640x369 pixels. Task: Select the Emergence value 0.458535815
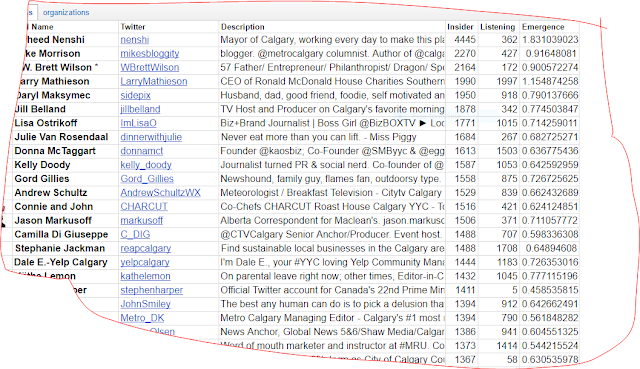pyautogui.click(x=549, y=290)
